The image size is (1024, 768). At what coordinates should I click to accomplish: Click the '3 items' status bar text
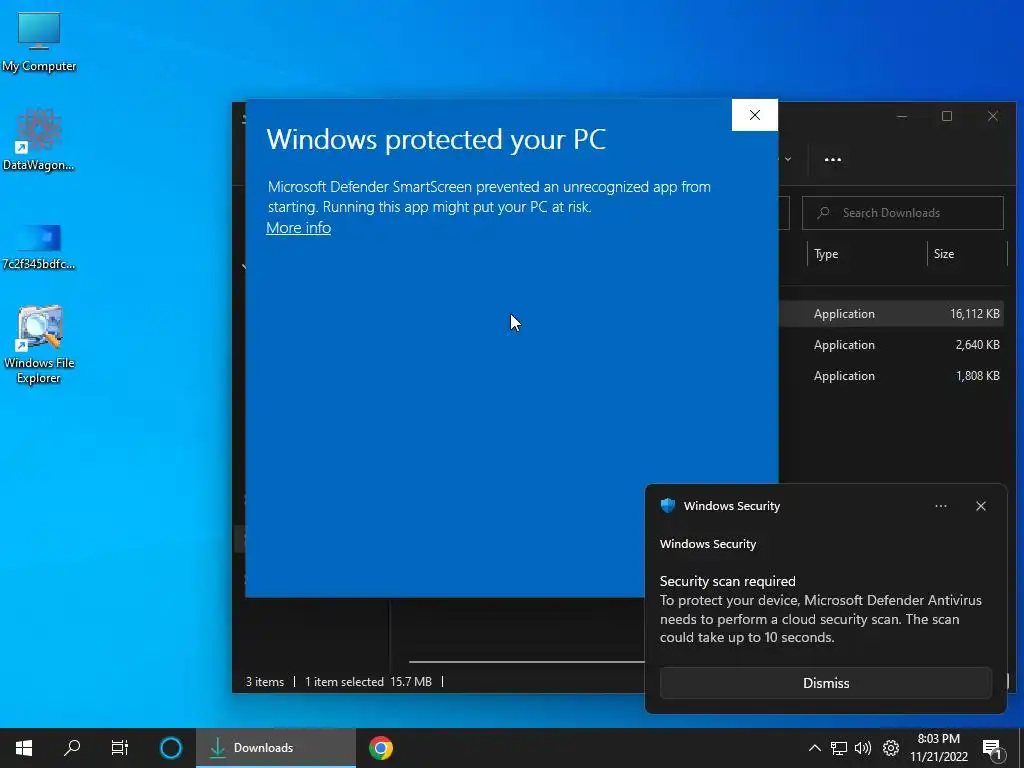264,682
